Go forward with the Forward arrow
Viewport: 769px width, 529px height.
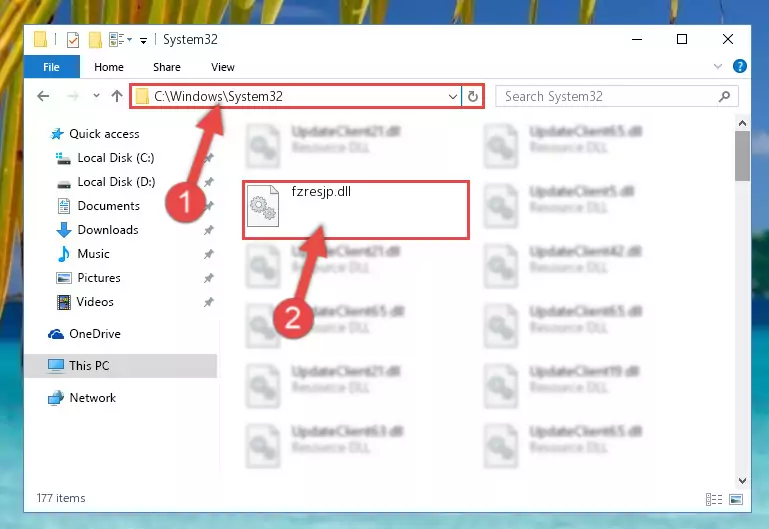coord(73,96)
